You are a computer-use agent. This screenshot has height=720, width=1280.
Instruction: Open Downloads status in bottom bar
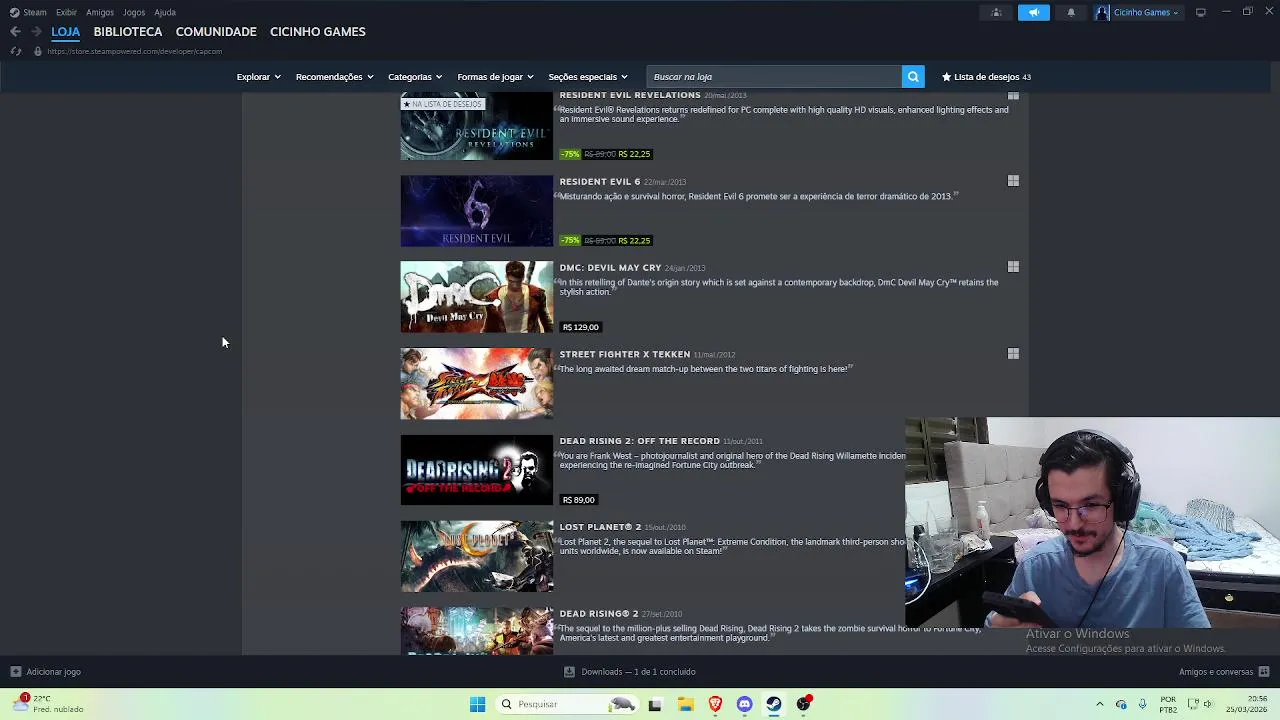click(630, 672)
